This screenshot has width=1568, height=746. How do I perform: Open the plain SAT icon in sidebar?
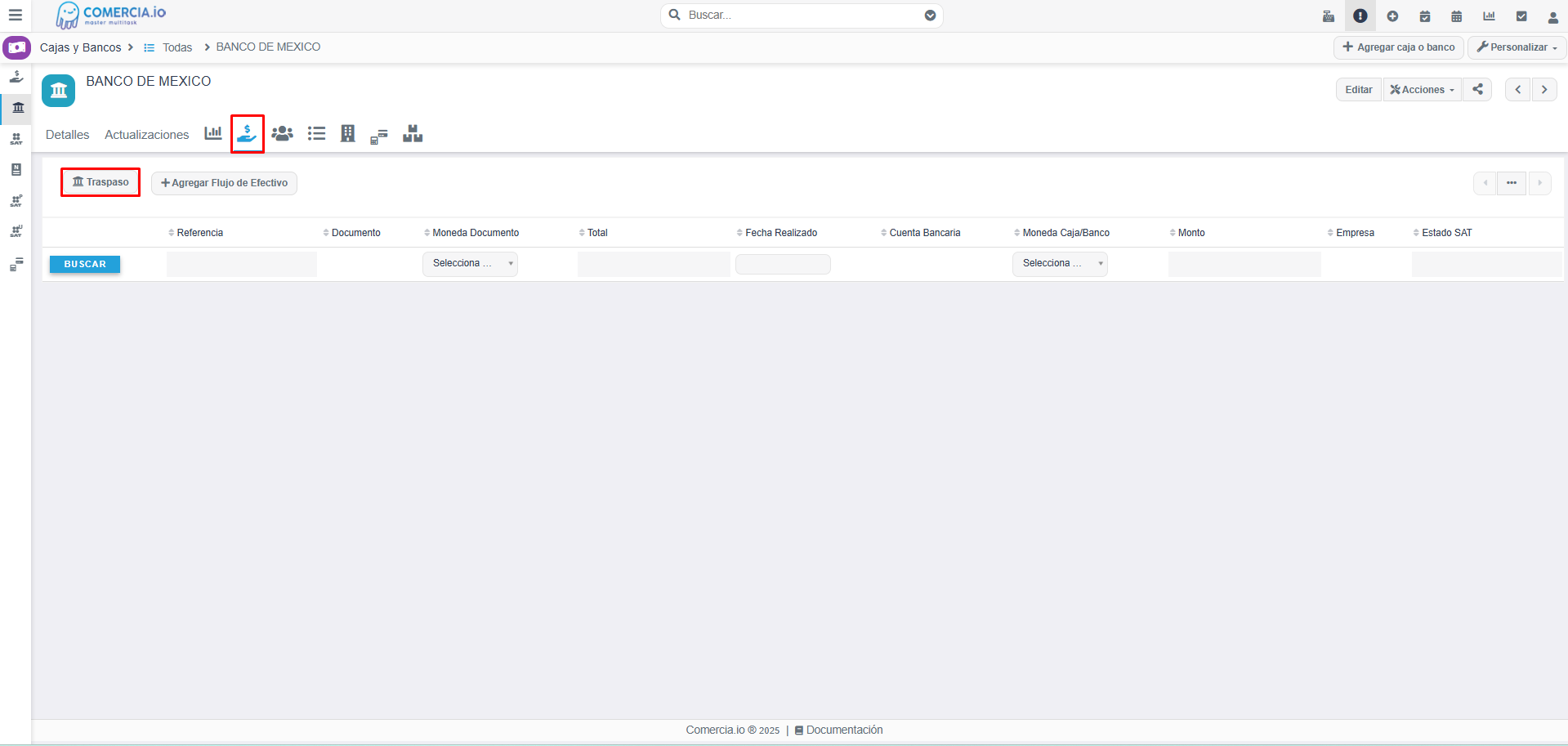[16, 139]
